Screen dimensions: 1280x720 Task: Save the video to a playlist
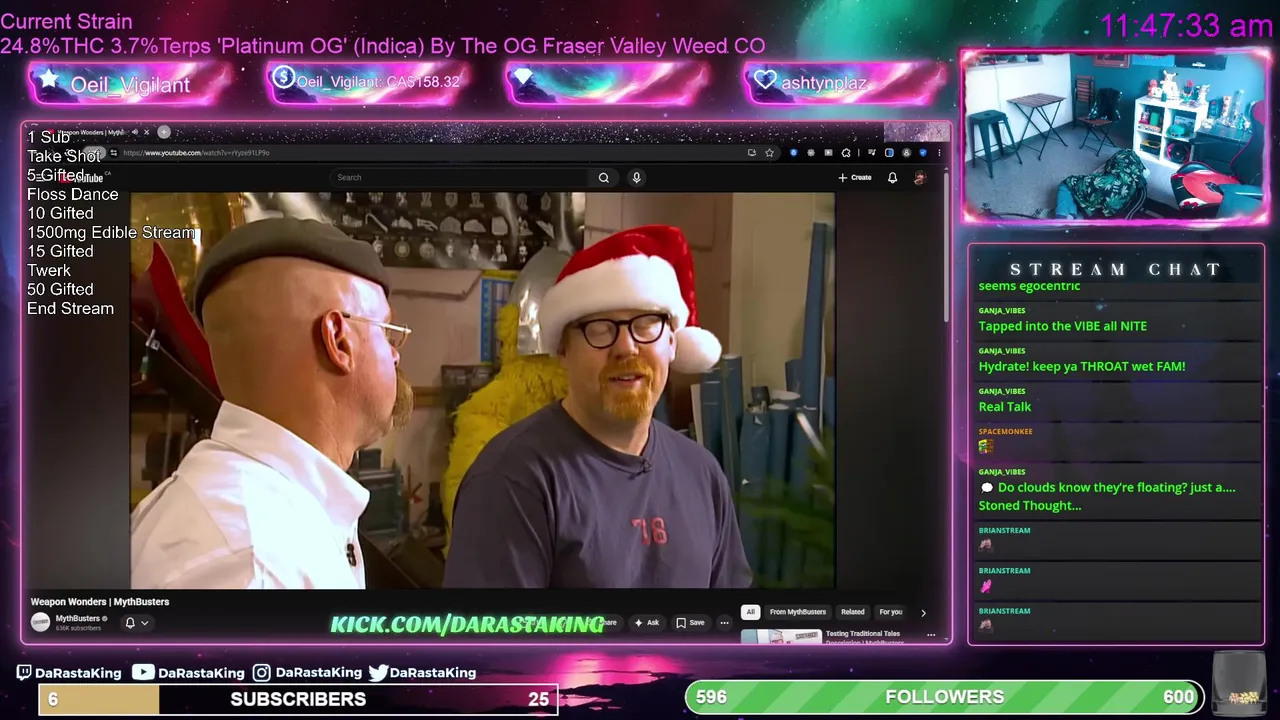point(690,622)
